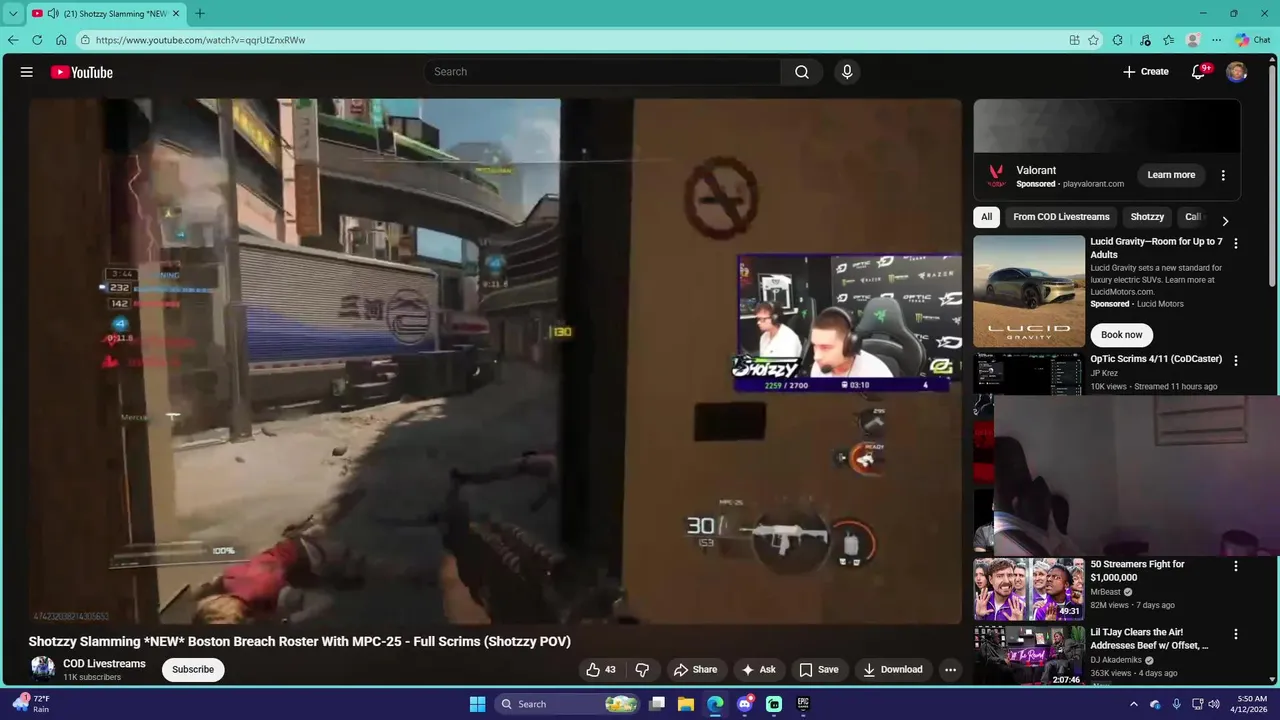Screen dimensions: 1280x720
Task: Open options for Lil TJay video
Action: click(x=1236, y=634)
